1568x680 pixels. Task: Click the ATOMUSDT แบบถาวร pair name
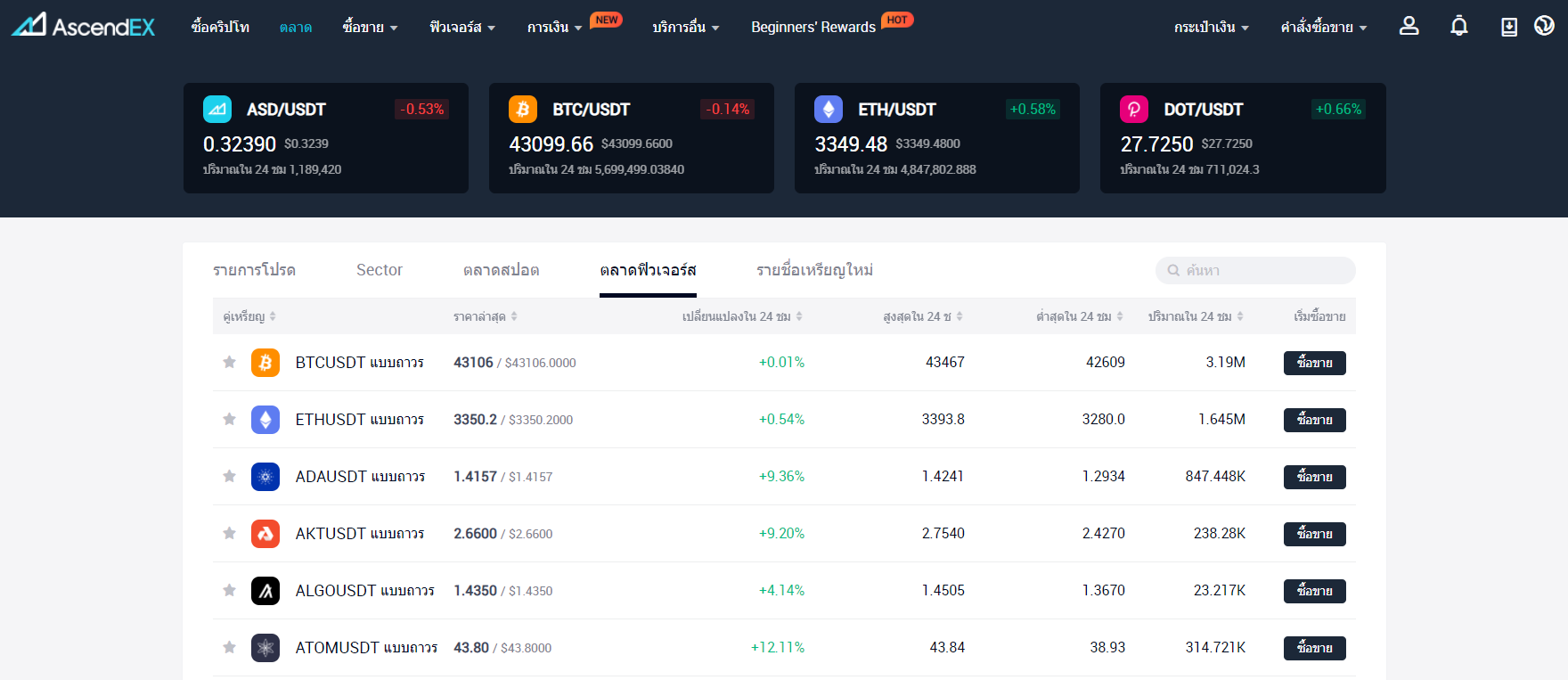(x=366, y=648)
